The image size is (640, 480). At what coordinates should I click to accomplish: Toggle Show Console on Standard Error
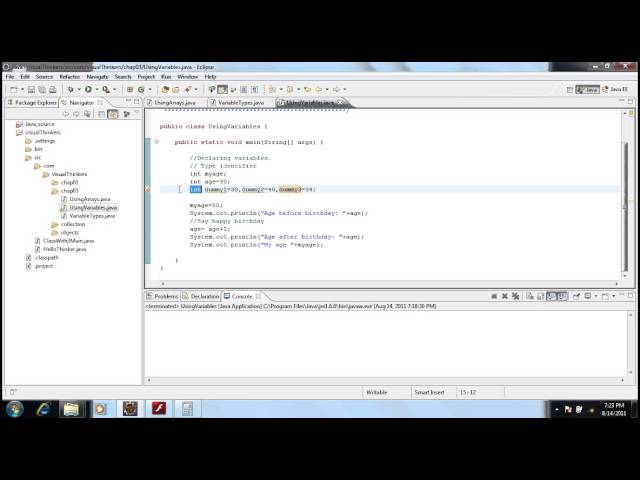[x=562, y=296]
